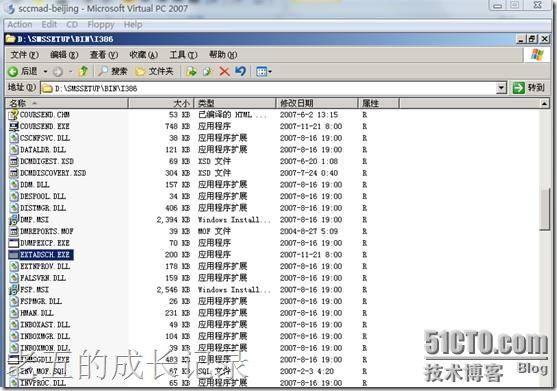Select the FSPMGR.DLL file icon
This screenshot has width=557, height=391.
[x=14, y=302]
